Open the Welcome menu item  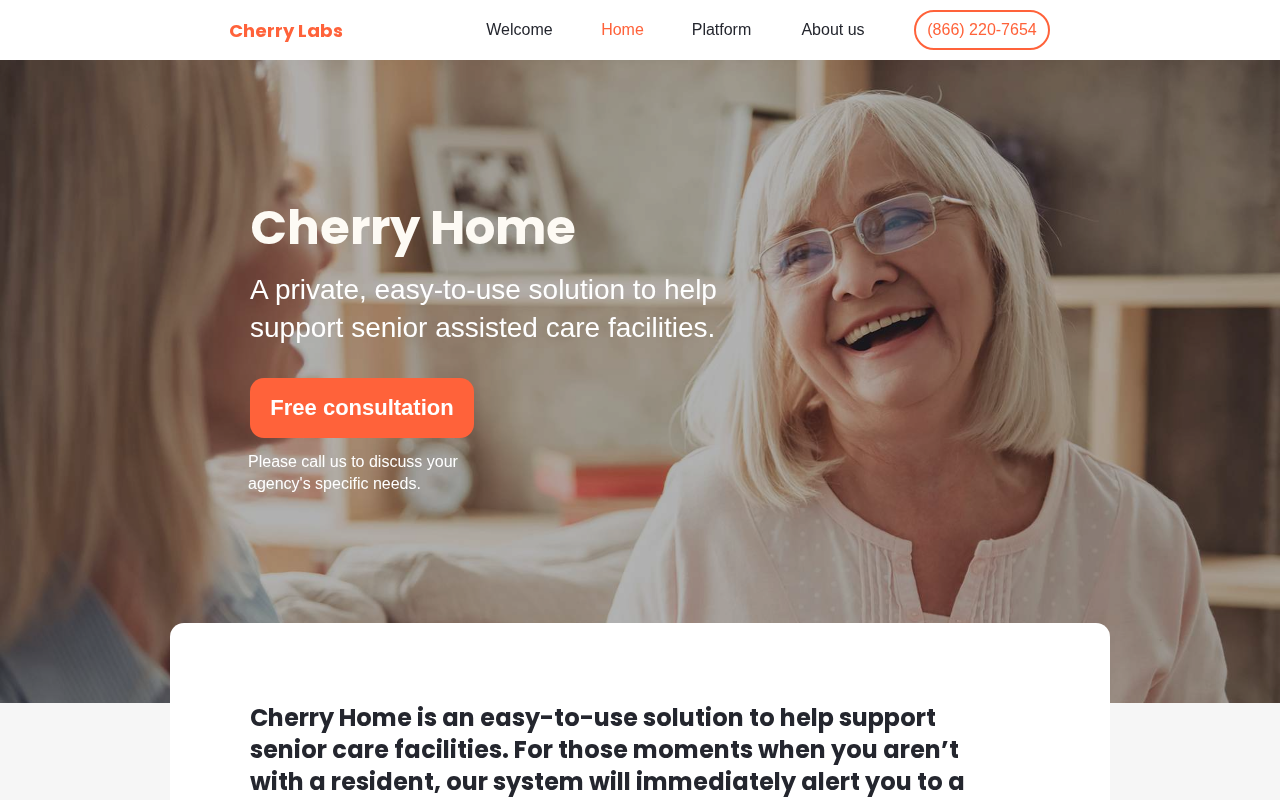[x=519, y=30]
